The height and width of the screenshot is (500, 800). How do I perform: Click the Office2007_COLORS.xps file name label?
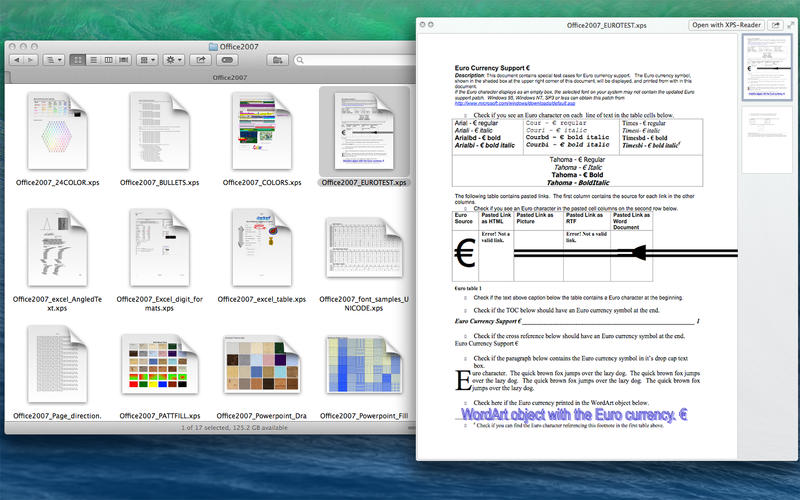coord(262,182)
